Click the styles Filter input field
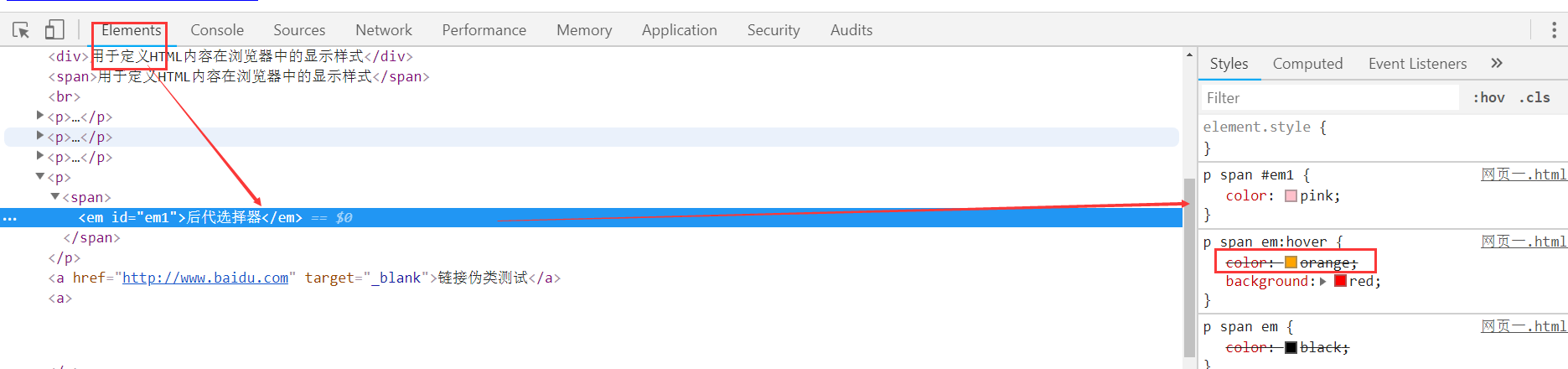 pos(1329,98)
